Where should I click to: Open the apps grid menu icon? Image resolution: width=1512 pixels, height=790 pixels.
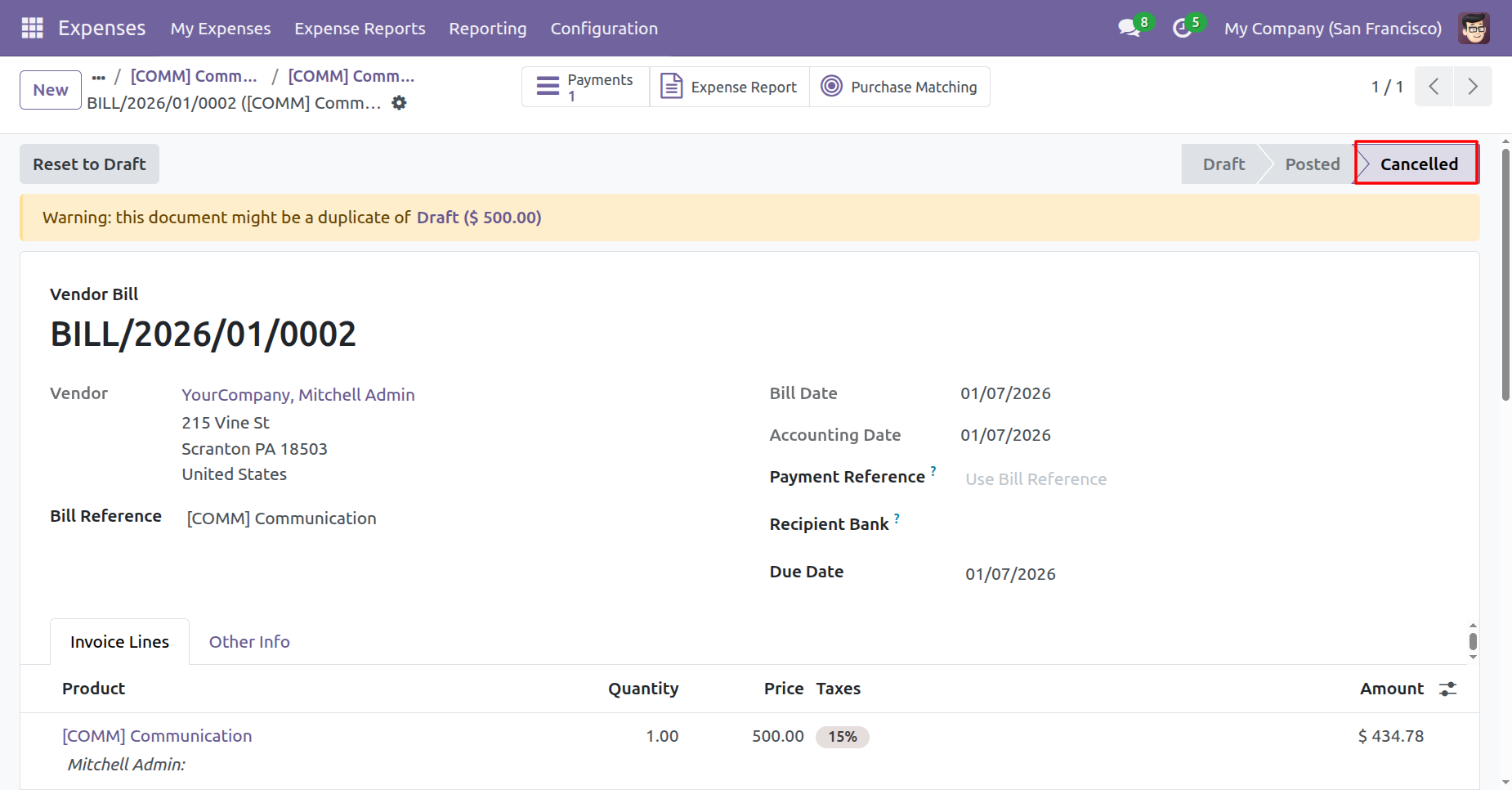[x=32, y=28]
